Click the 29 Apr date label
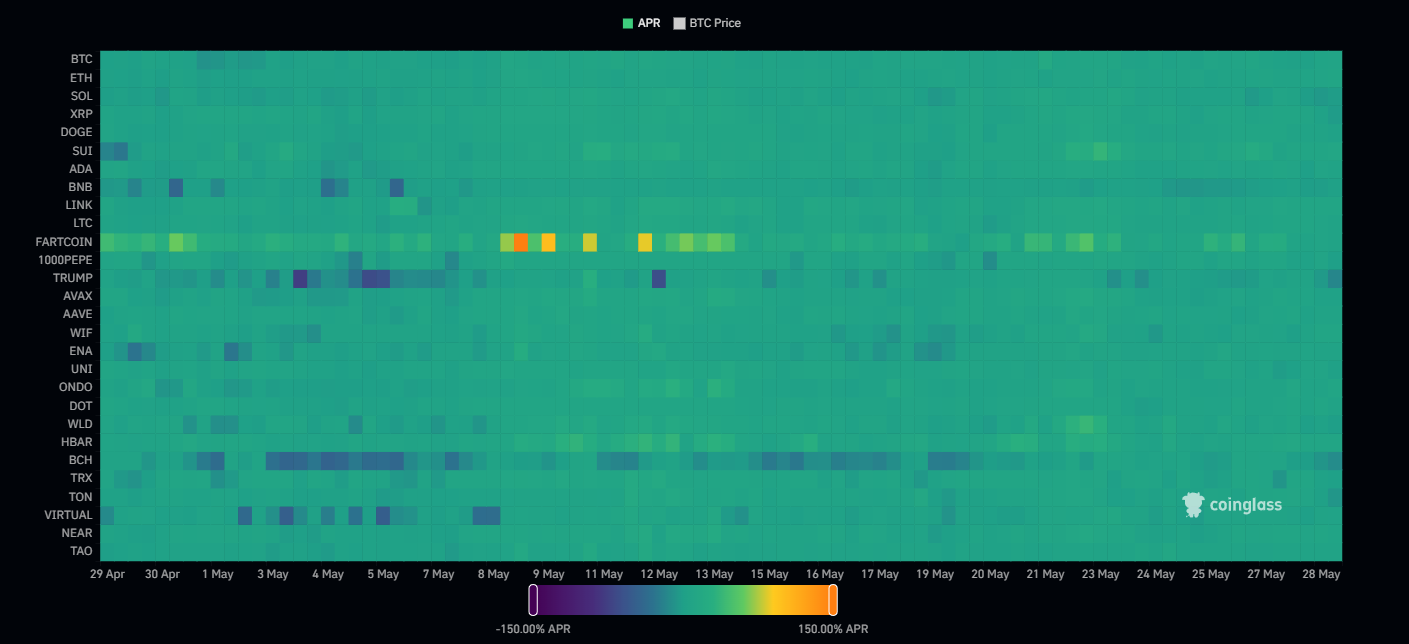1409x644 pixels. (107, 574)
